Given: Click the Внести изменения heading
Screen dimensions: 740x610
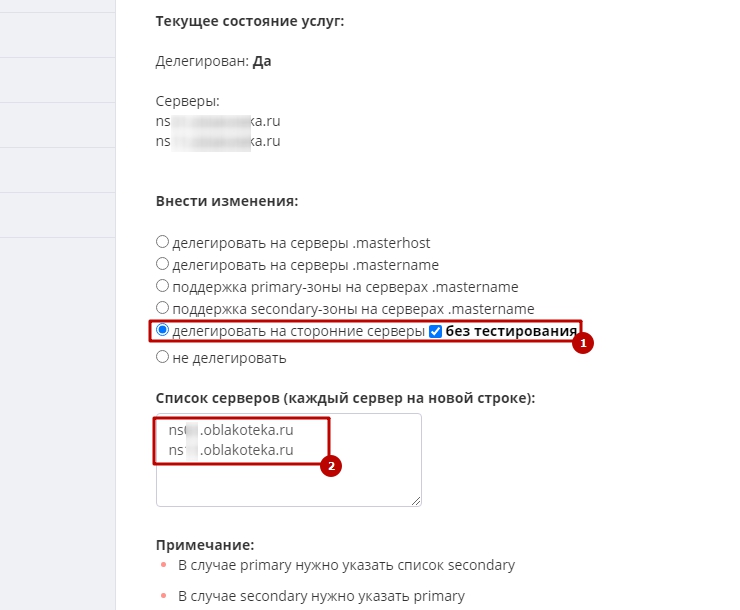Looking at the screenshot, I should coord(227,201).
